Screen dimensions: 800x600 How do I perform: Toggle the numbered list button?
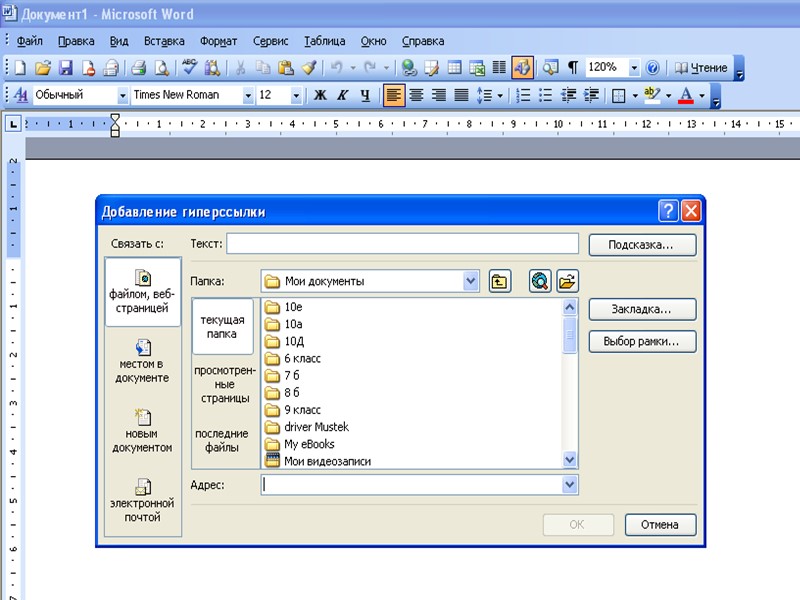click(523, 95)
